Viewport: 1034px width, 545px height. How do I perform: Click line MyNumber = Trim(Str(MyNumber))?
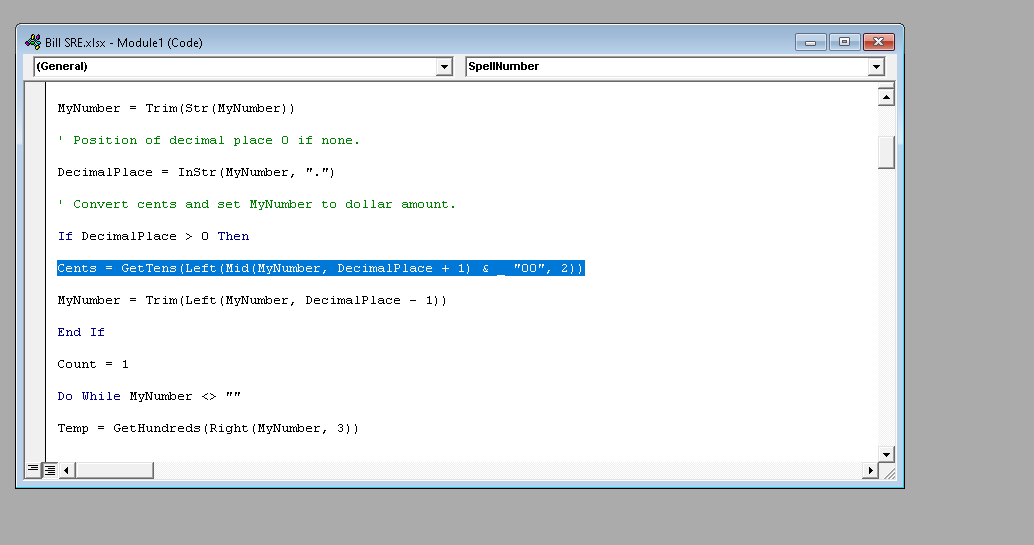pyautogui.click(x=176, y=108)
